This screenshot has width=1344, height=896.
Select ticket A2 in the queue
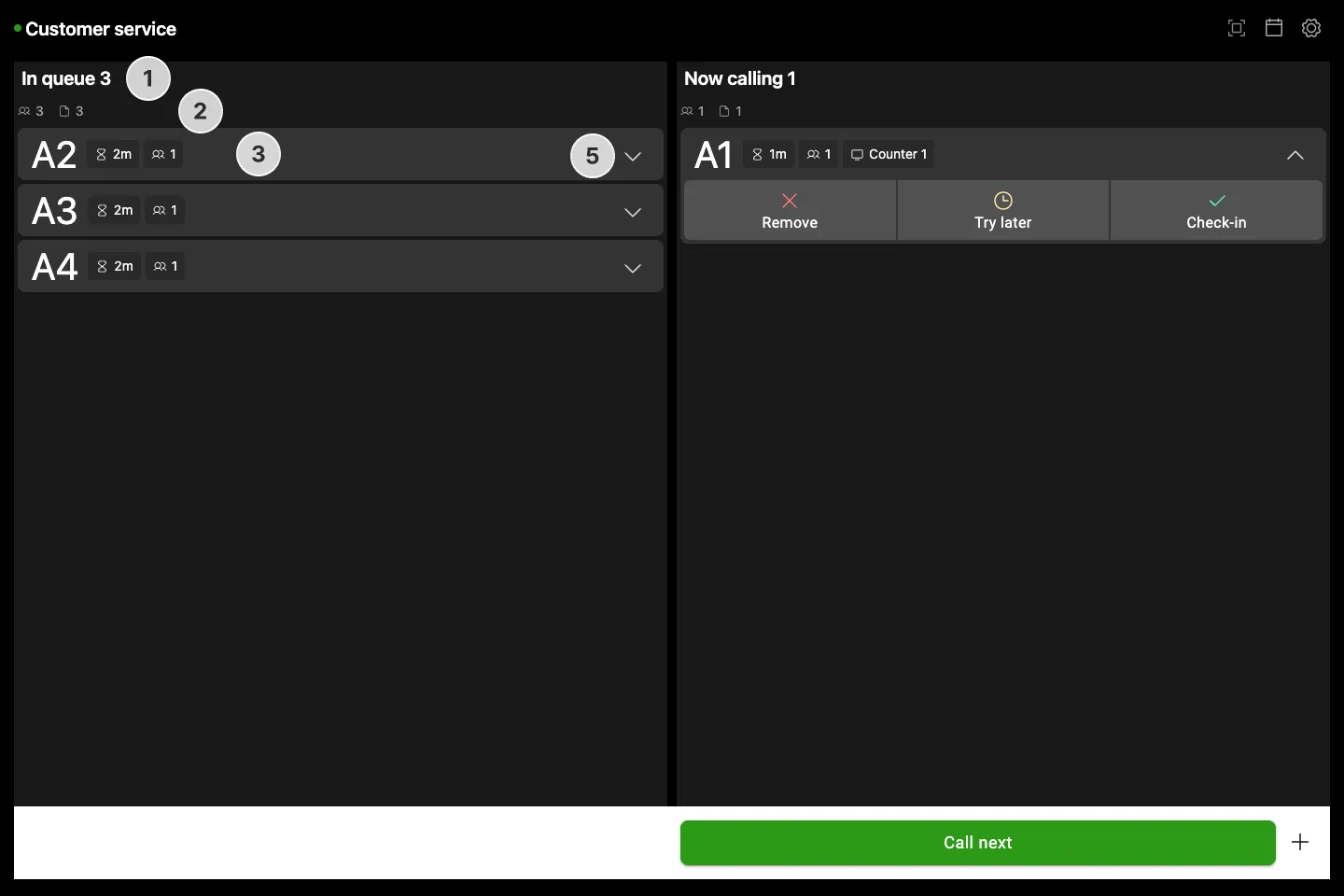click(341, 154)
